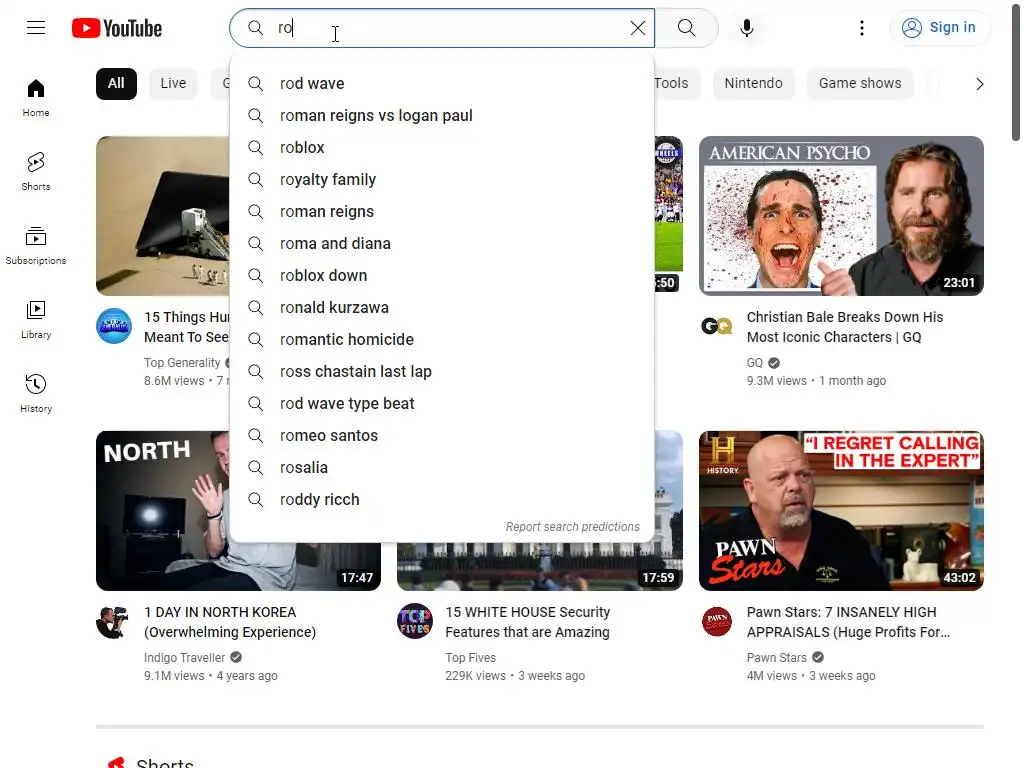Open Christian Bale Breaks Down video title
This screenshot has width=1024, height=768.
(x=845, y=327)
